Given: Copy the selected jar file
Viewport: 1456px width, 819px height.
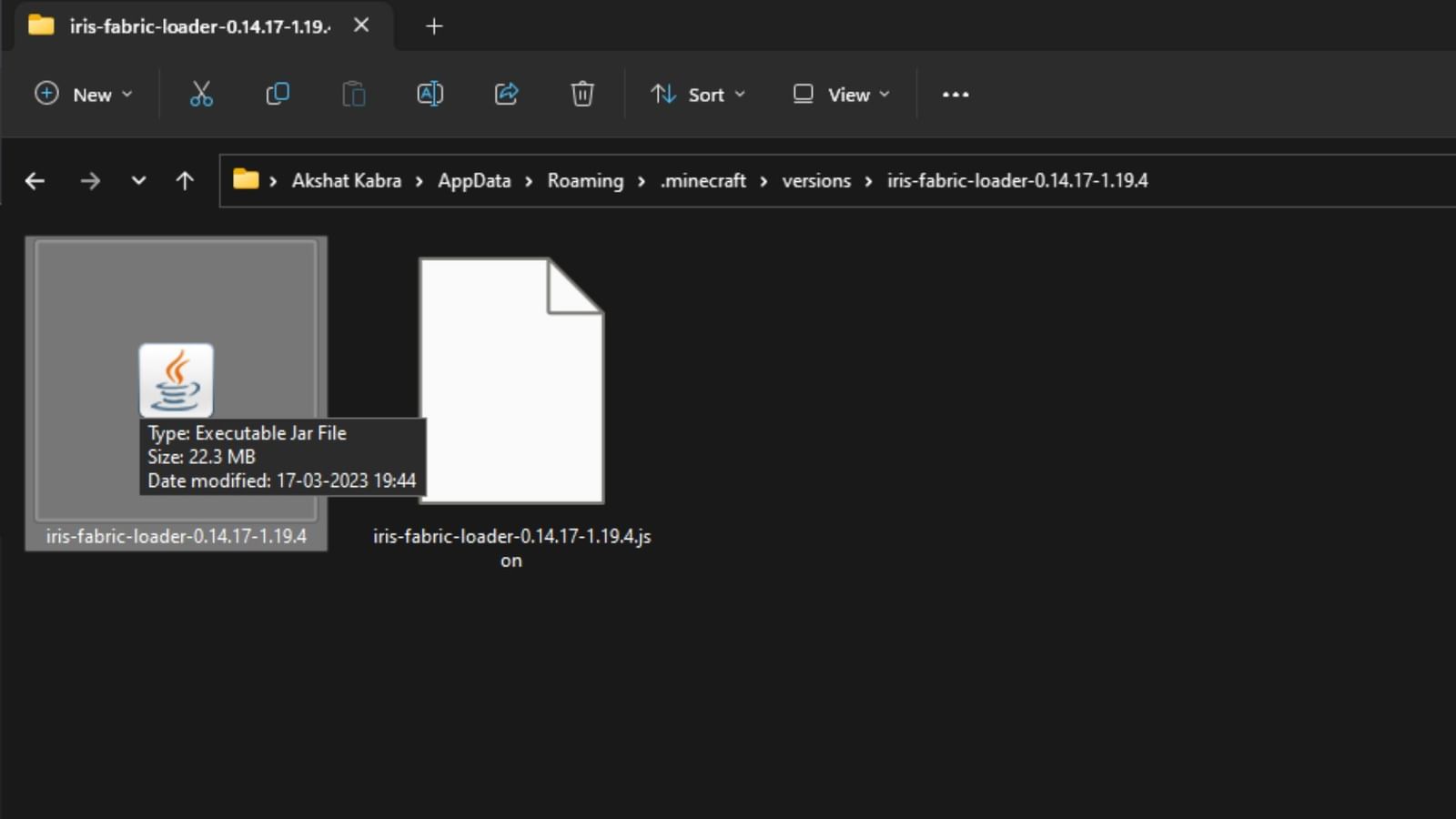Looking at the screenshot, I should pos(277,94).
